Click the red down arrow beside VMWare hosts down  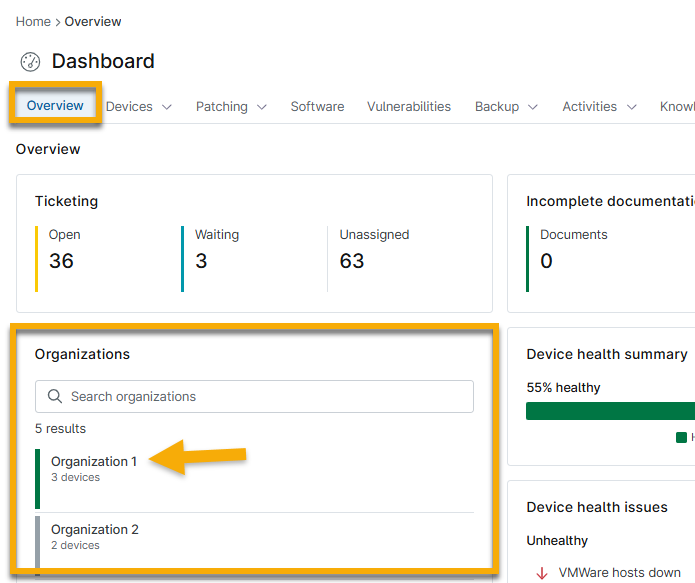(542, 573)
